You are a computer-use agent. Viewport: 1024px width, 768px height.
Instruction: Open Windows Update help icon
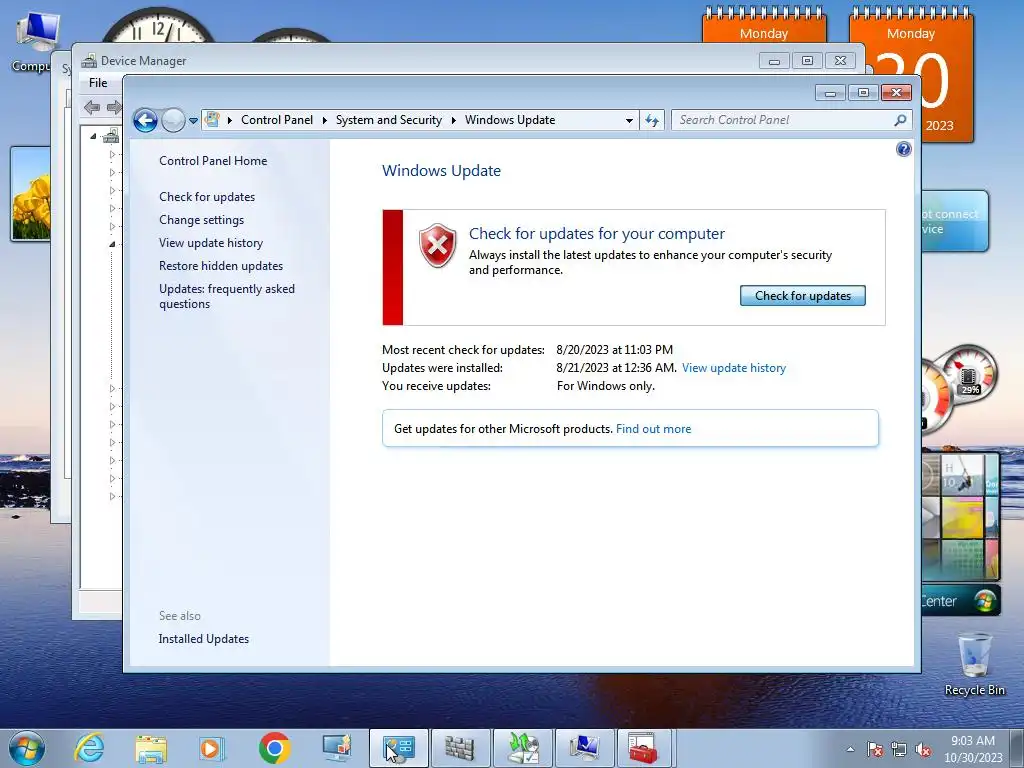click(903, 150)
